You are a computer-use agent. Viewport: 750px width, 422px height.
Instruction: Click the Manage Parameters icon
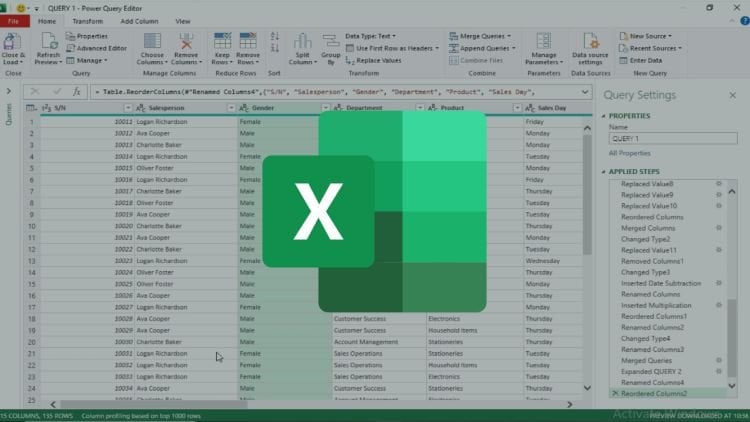[544, 43]
